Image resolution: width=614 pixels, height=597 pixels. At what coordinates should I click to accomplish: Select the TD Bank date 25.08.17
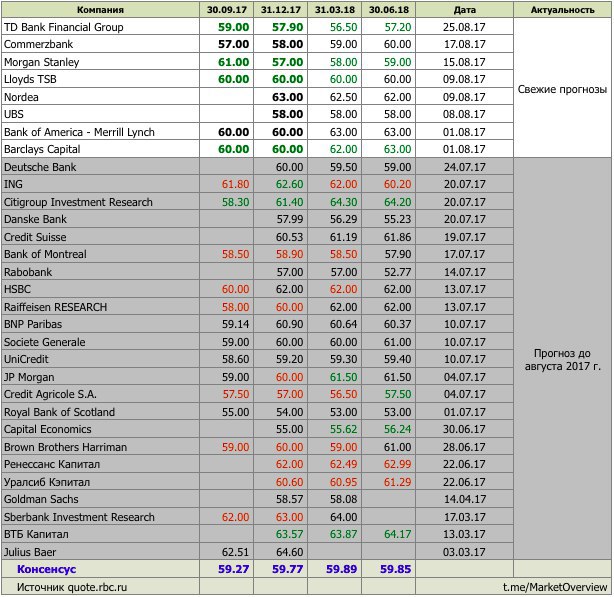coord(464,27)
